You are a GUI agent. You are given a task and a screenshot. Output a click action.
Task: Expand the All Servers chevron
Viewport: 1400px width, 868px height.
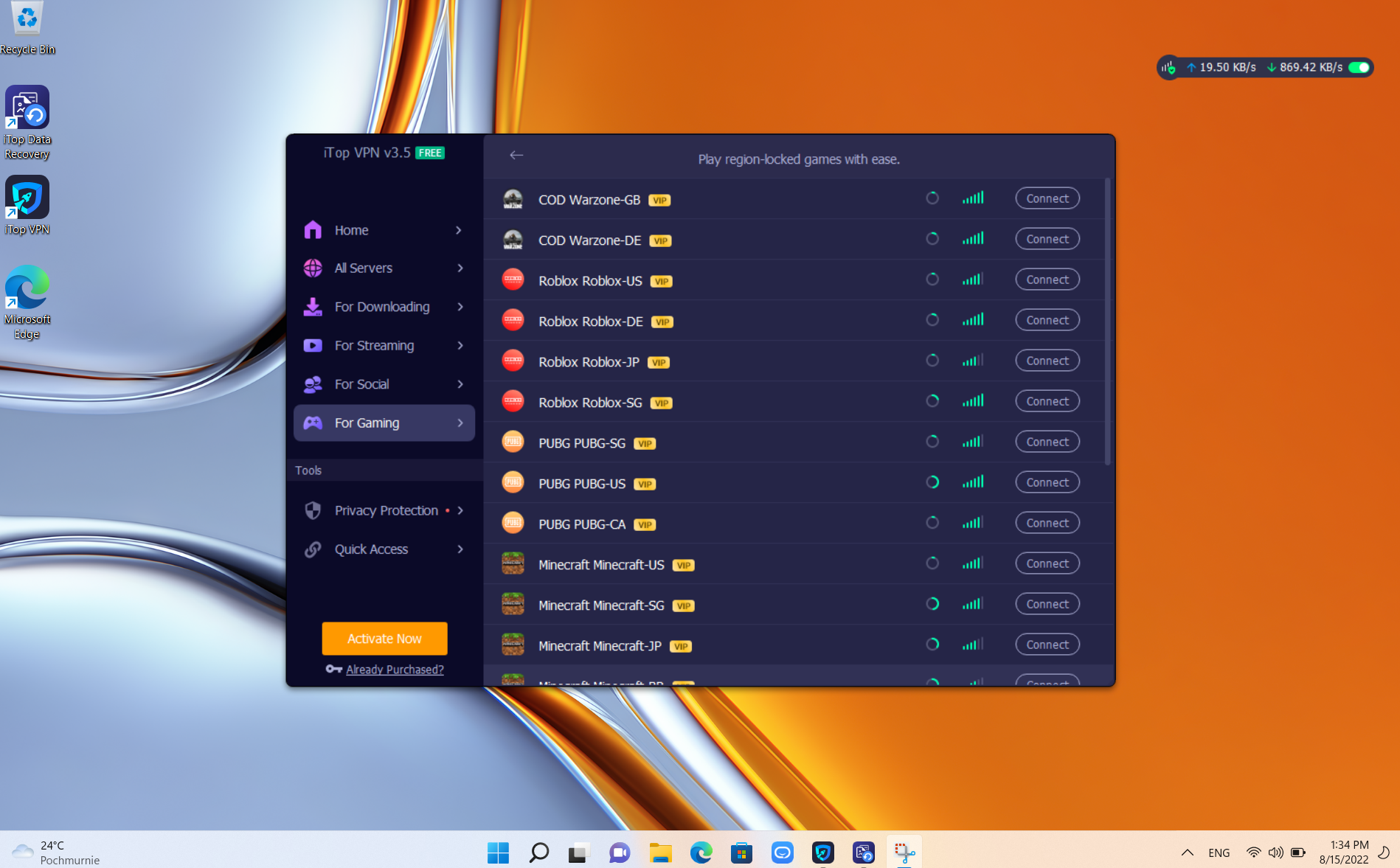tap(460, 268)
